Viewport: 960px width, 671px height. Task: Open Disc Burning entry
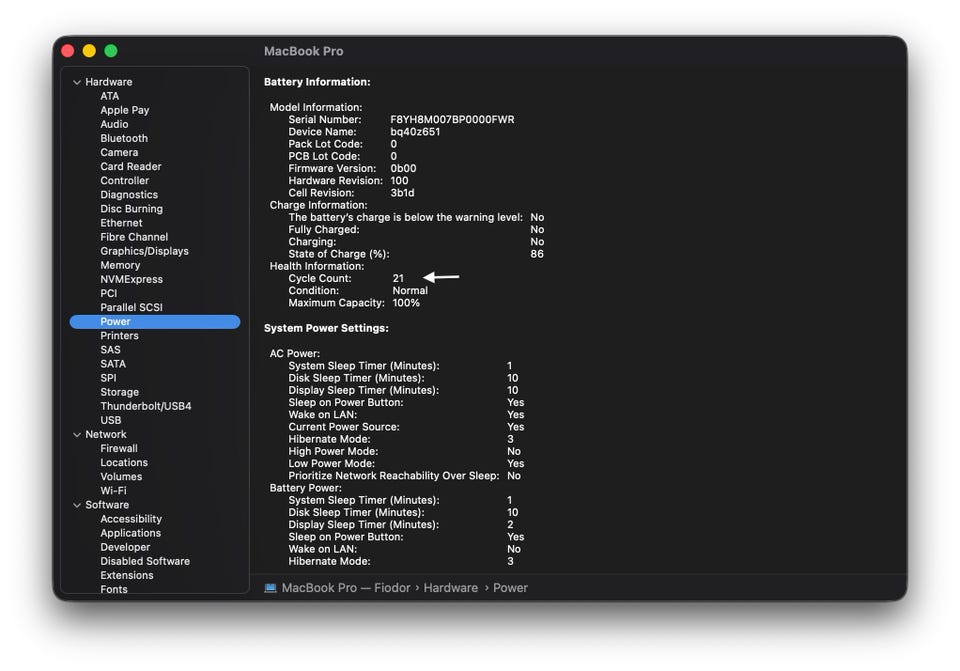coord(132,209)
